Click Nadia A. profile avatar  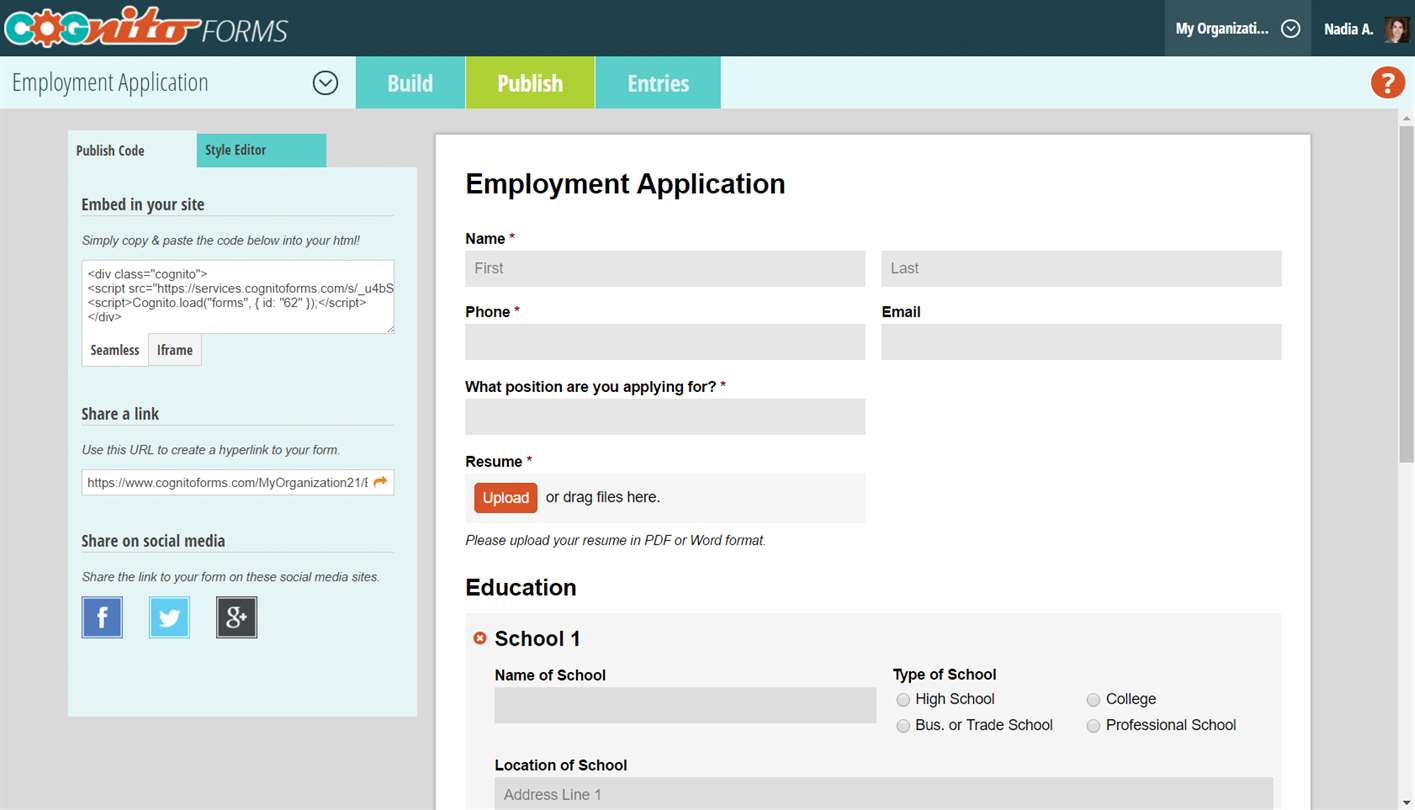pyautogui.click(x=1396, y=29)
